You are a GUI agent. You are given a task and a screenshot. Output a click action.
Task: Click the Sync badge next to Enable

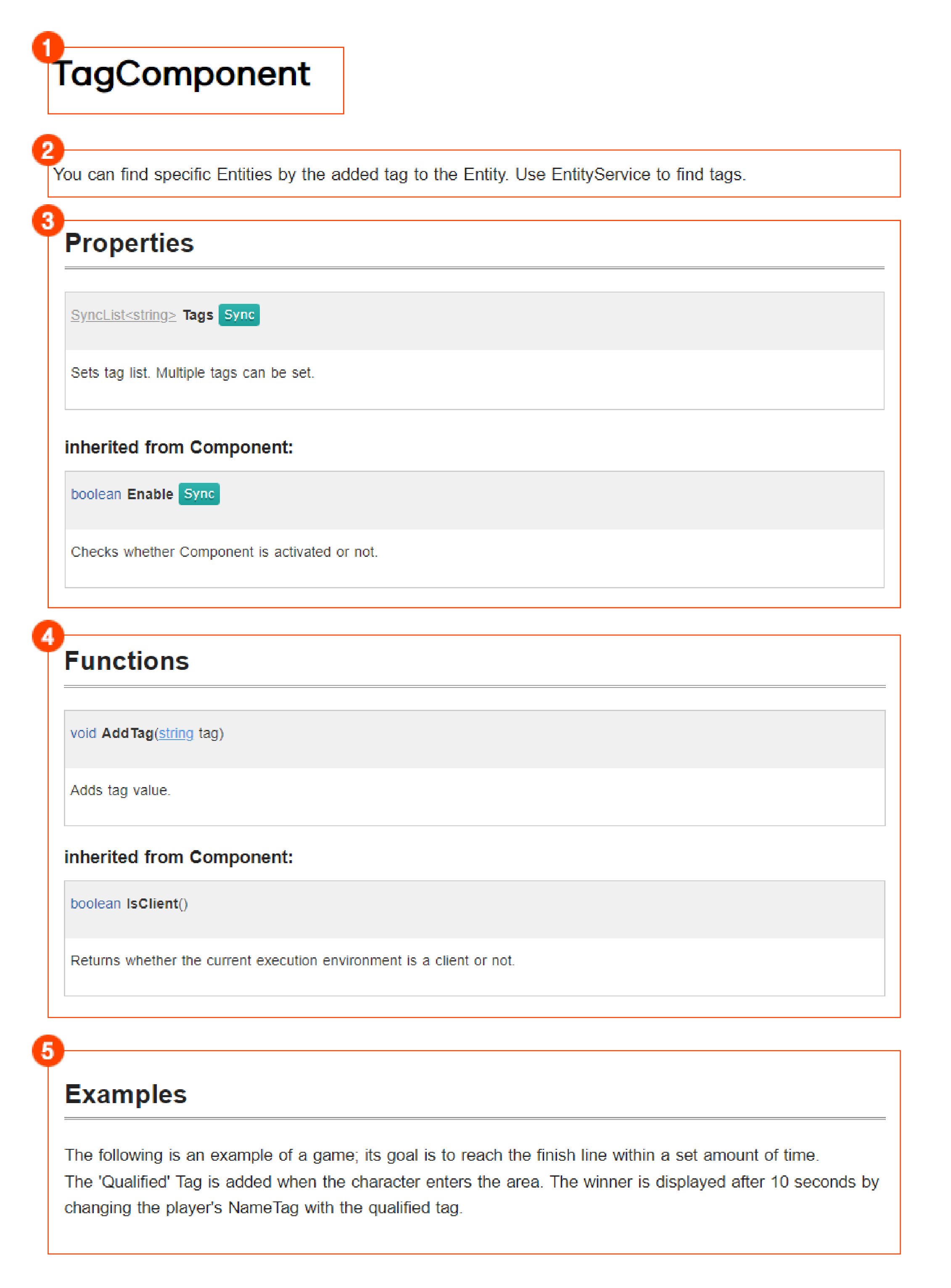click(x=199, y=494)
